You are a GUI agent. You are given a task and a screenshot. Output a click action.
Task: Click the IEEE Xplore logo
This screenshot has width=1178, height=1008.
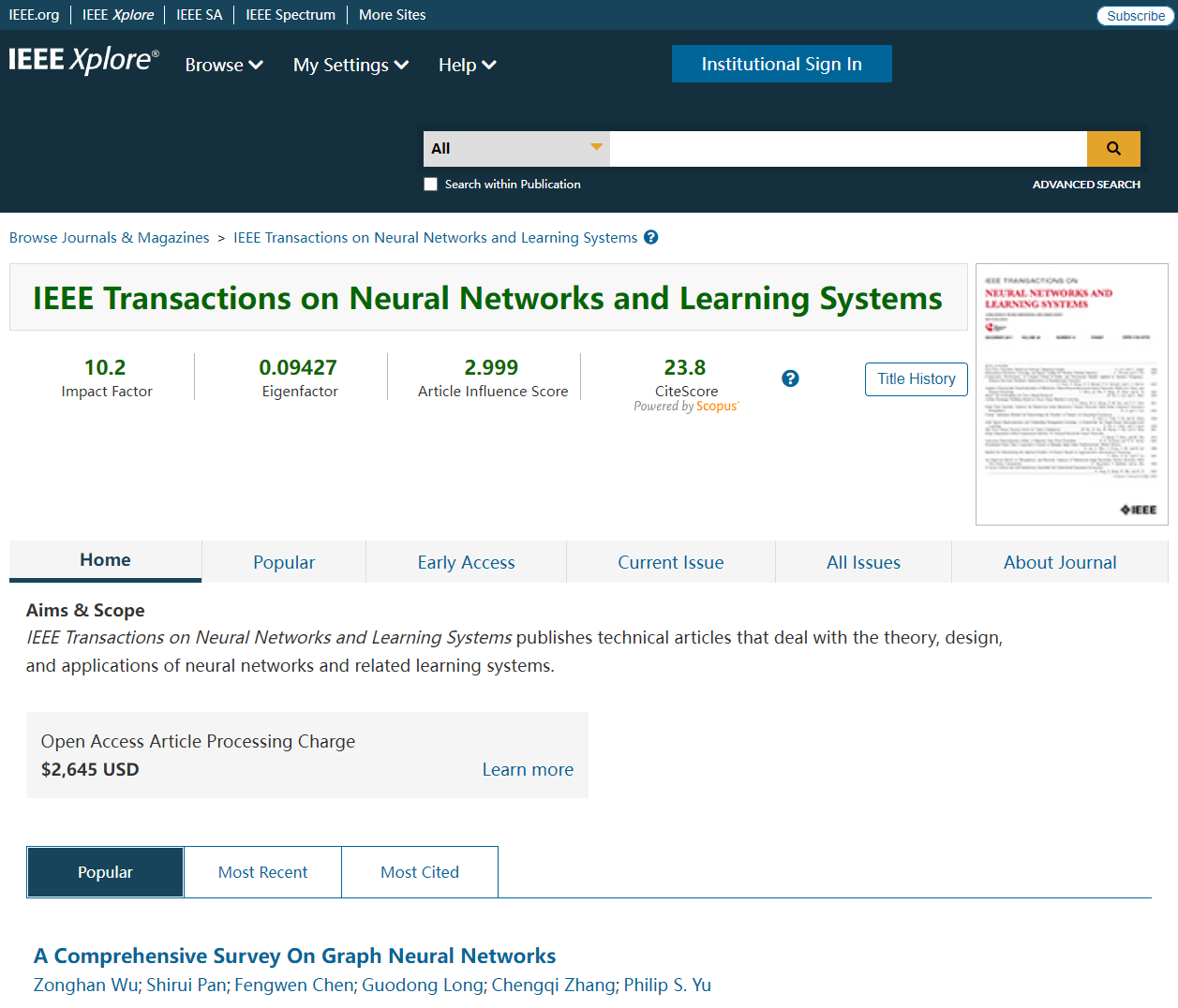tap(84, 60)
